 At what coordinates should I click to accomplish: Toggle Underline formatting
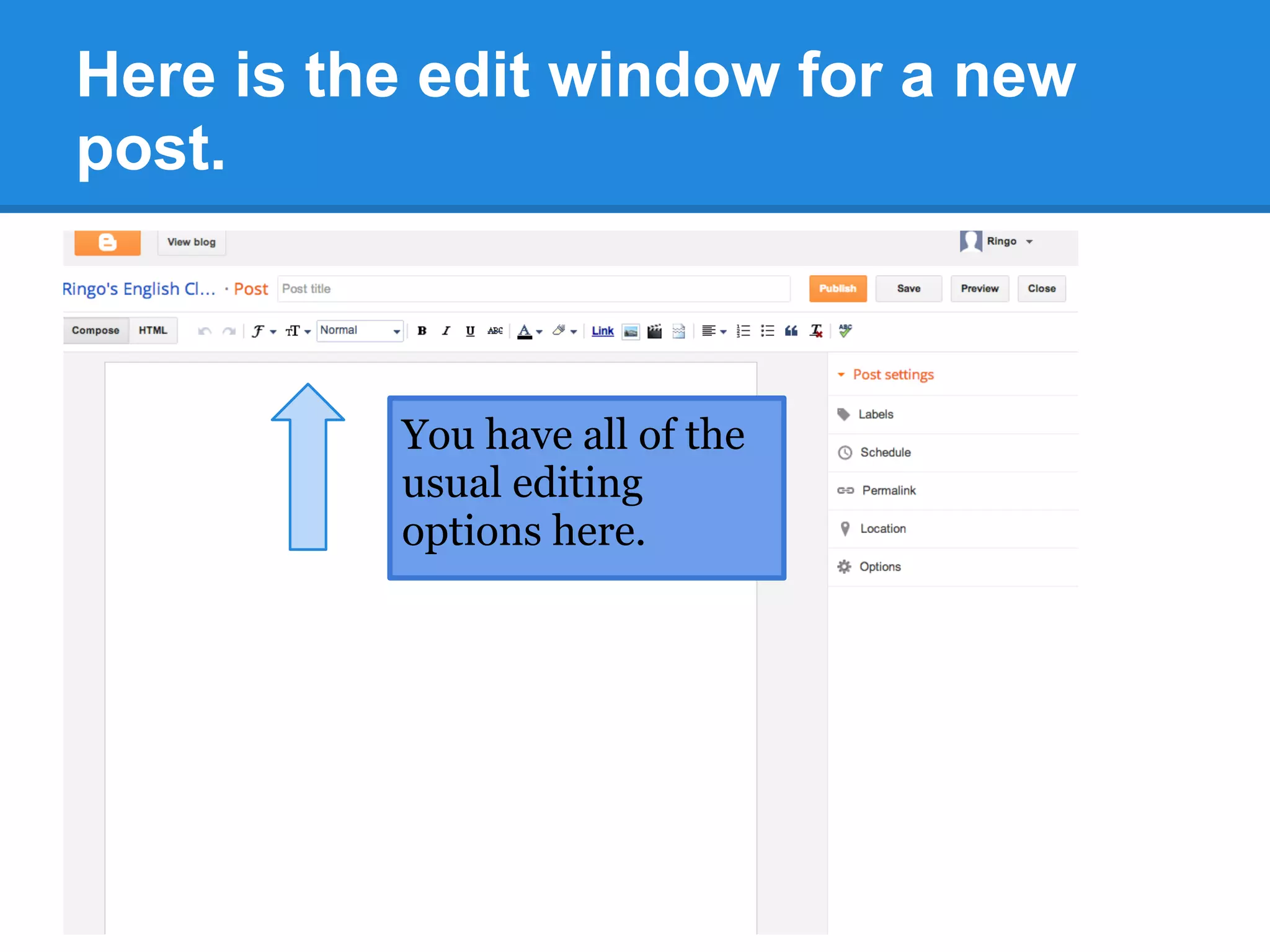470,330
